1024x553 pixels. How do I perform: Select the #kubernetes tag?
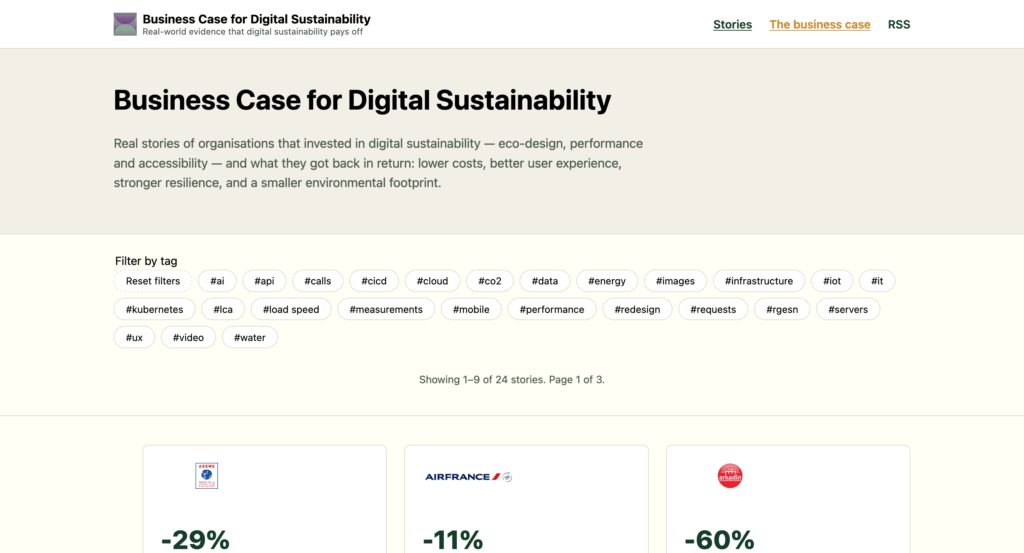pyautogui.click(x=155, y=309)
